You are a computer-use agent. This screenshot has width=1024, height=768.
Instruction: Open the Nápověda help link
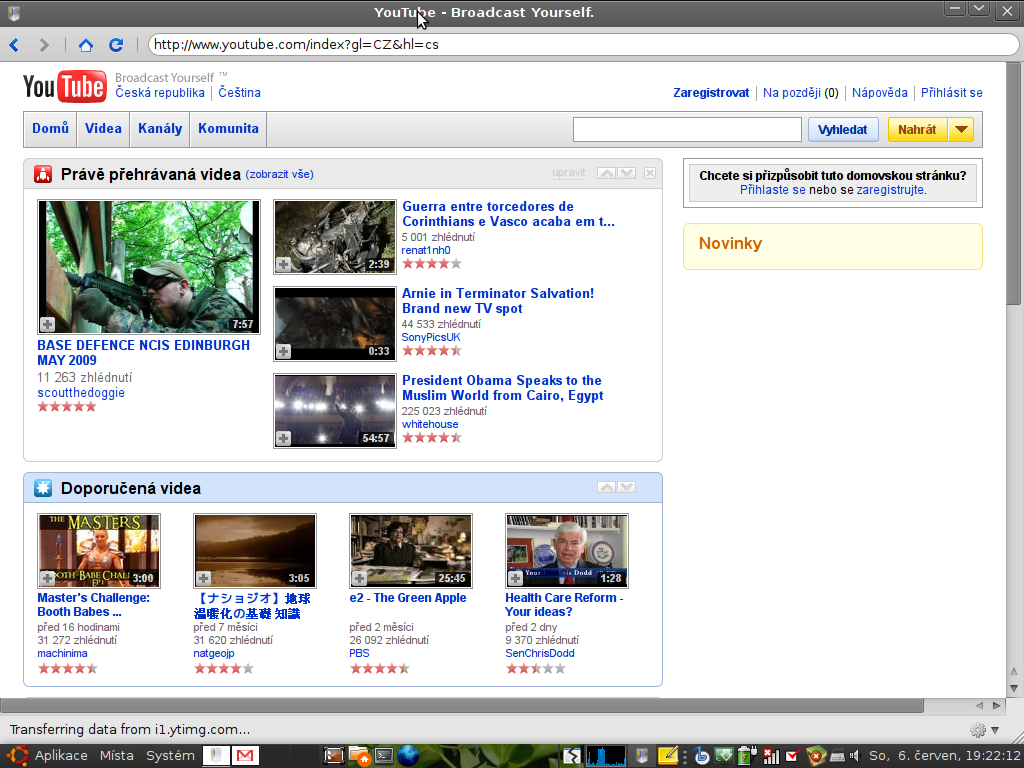880,93
